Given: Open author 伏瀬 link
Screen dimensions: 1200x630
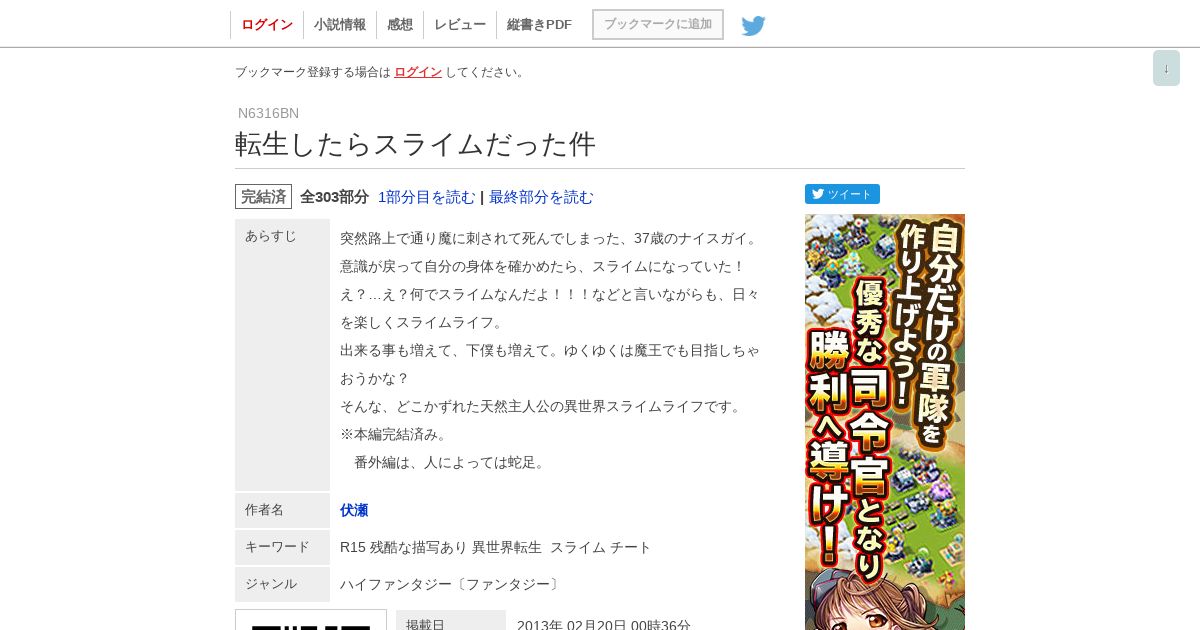Looking at the screenshot, I should click(354, 510).
